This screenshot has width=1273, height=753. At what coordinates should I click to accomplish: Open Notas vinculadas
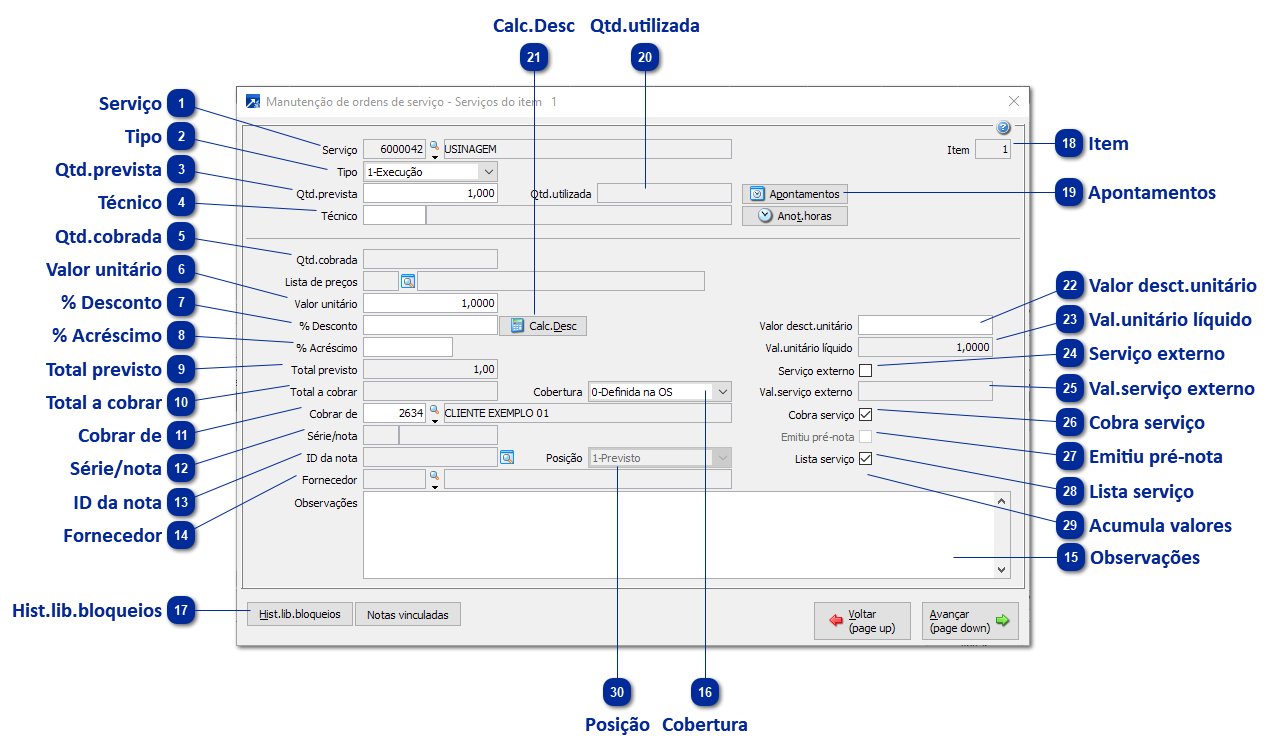pos(408,614)
